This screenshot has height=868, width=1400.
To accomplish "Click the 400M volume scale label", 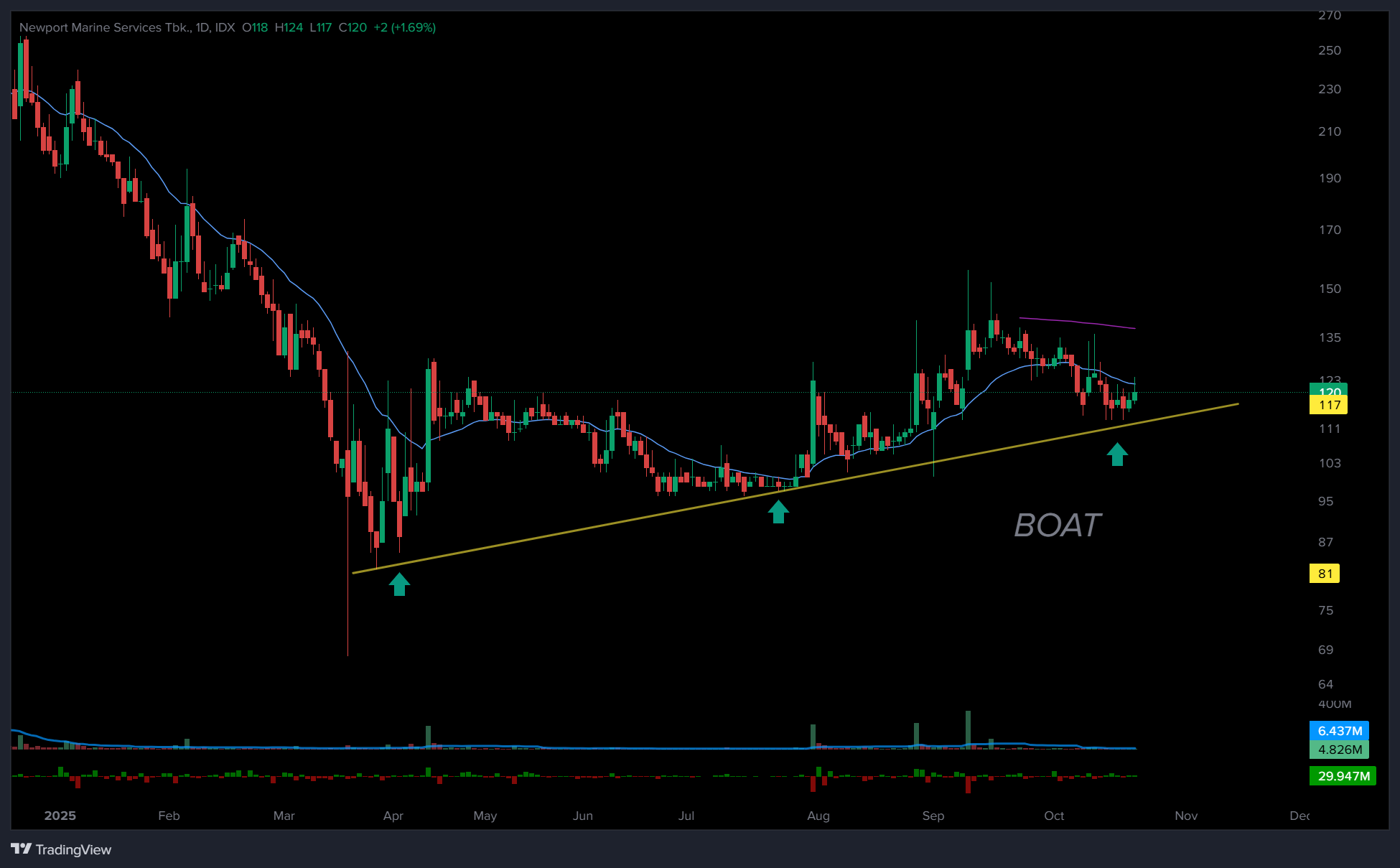I will tap(1334, 704).
